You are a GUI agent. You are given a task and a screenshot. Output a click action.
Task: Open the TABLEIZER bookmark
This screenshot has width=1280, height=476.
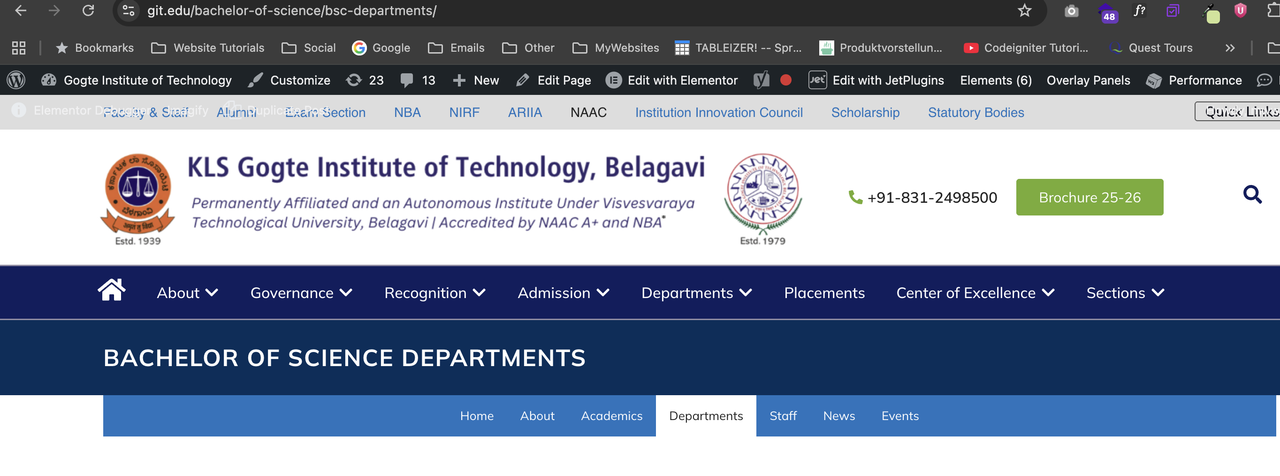tap(739, 47)
